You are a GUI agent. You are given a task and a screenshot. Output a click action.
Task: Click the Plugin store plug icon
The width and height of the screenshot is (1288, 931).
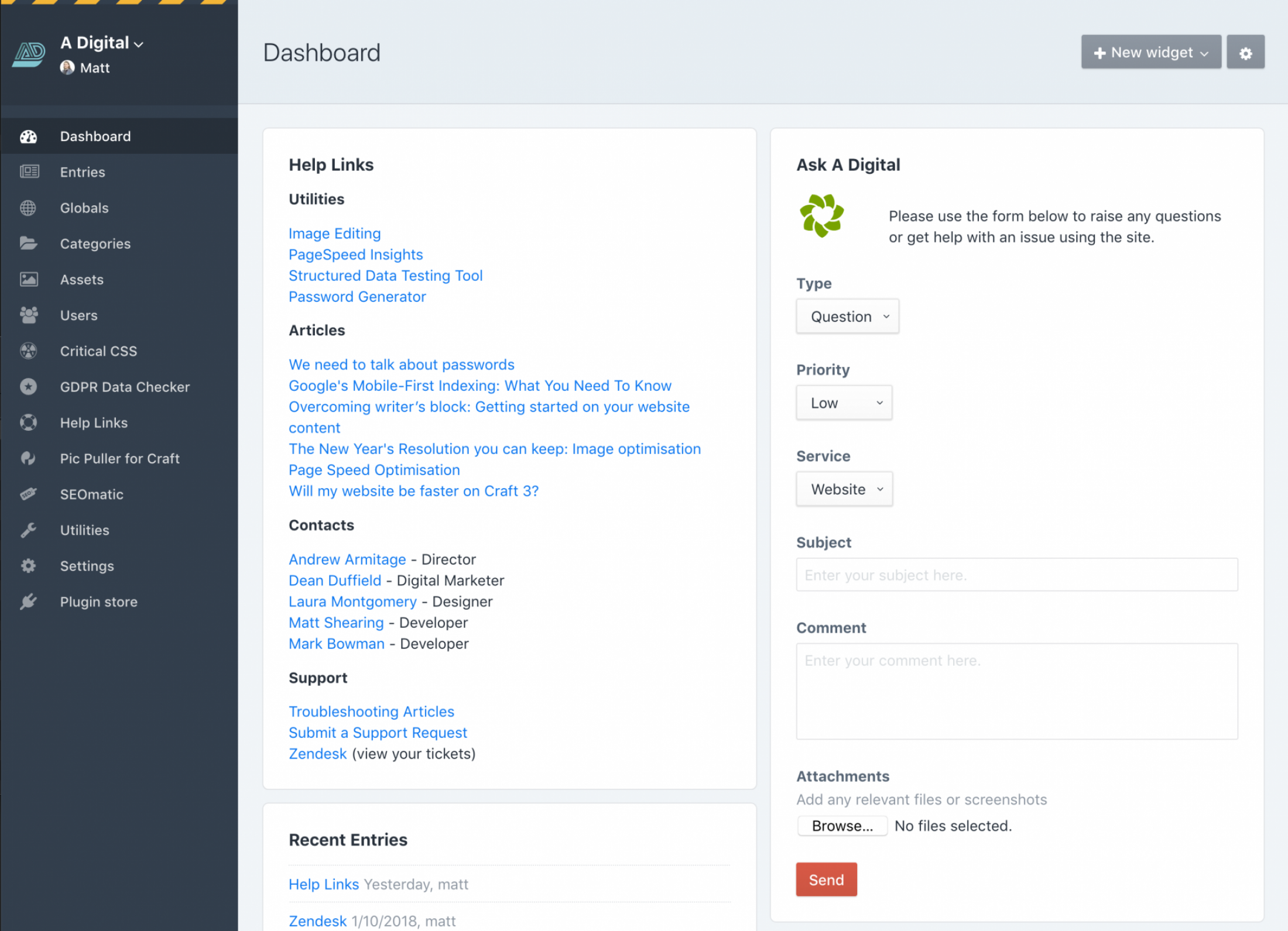(x=28, y=602)
